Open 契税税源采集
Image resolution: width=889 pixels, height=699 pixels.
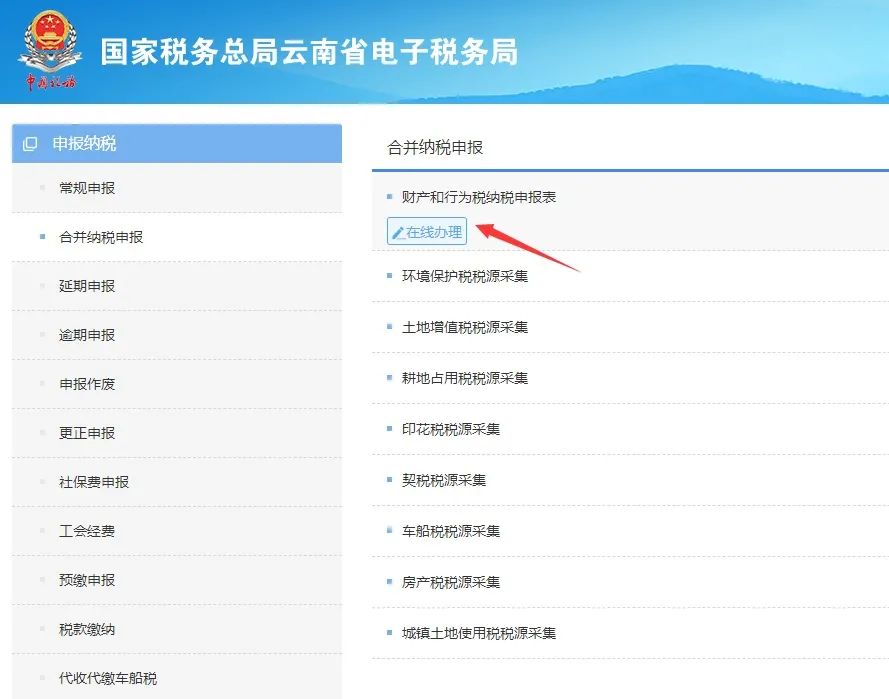444,480
